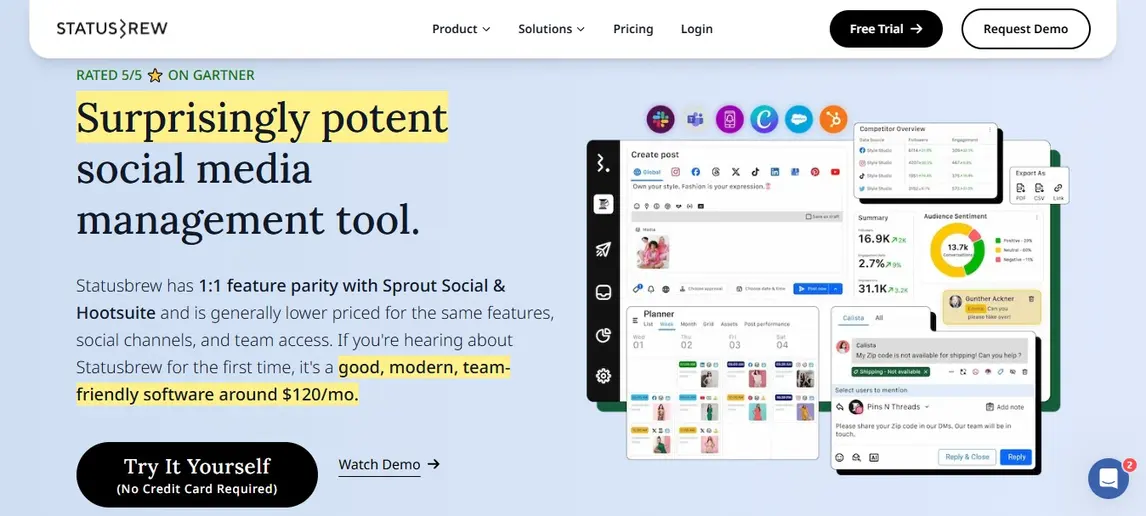
Task: Switch to the Month tab in Planner
Action: coord(688,324)
